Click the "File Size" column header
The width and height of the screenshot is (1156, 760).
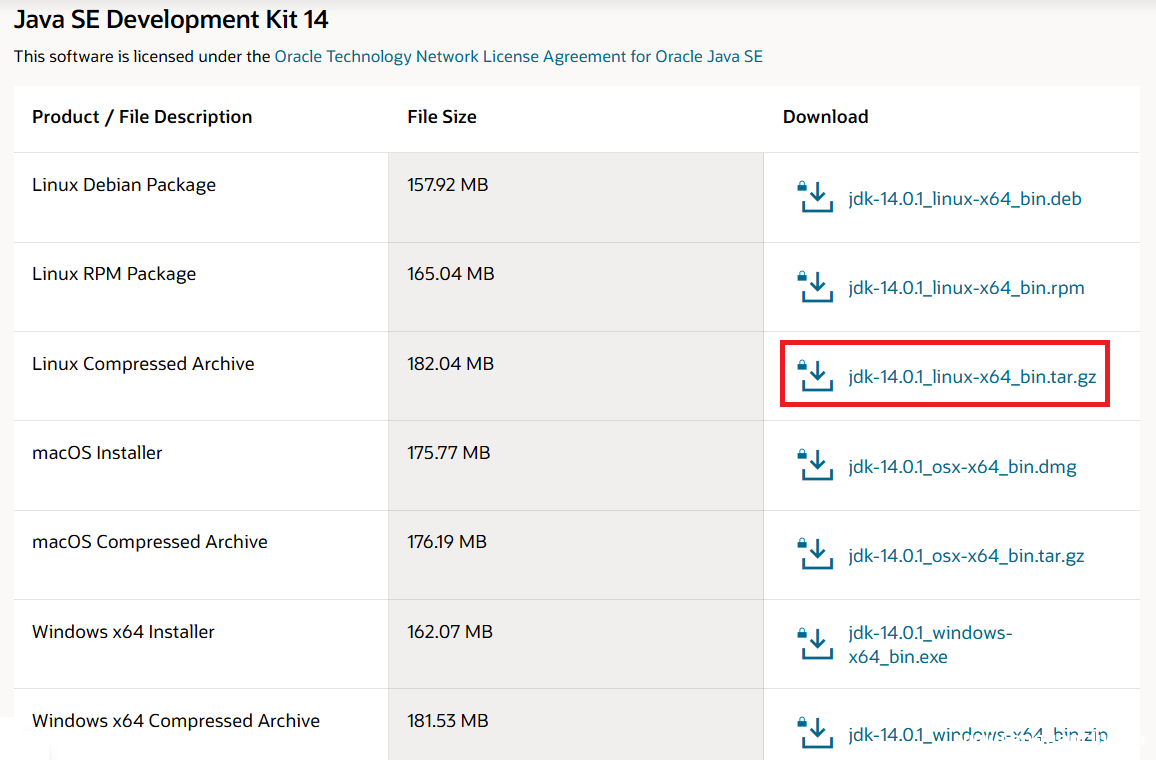[x=441, y=117]
